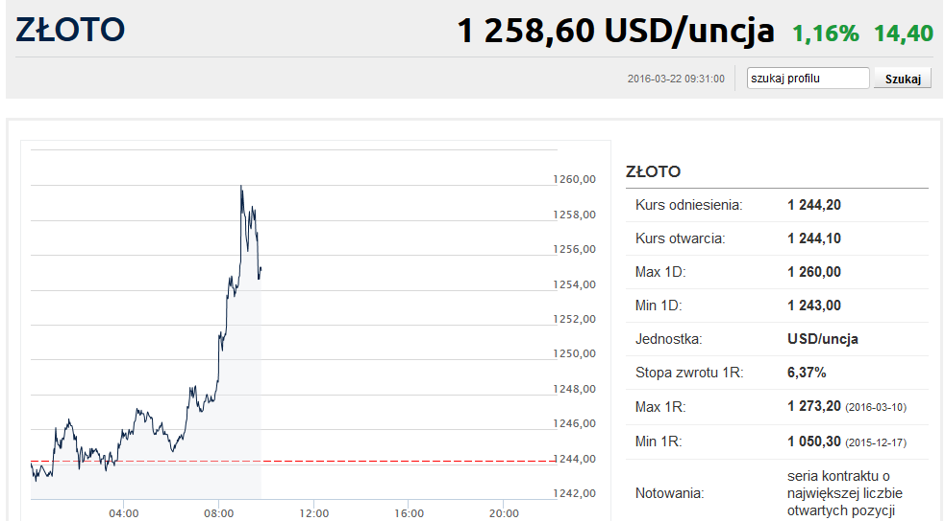Click the green 1,16% change value
945x521 pixels.
tap(825, 34)
